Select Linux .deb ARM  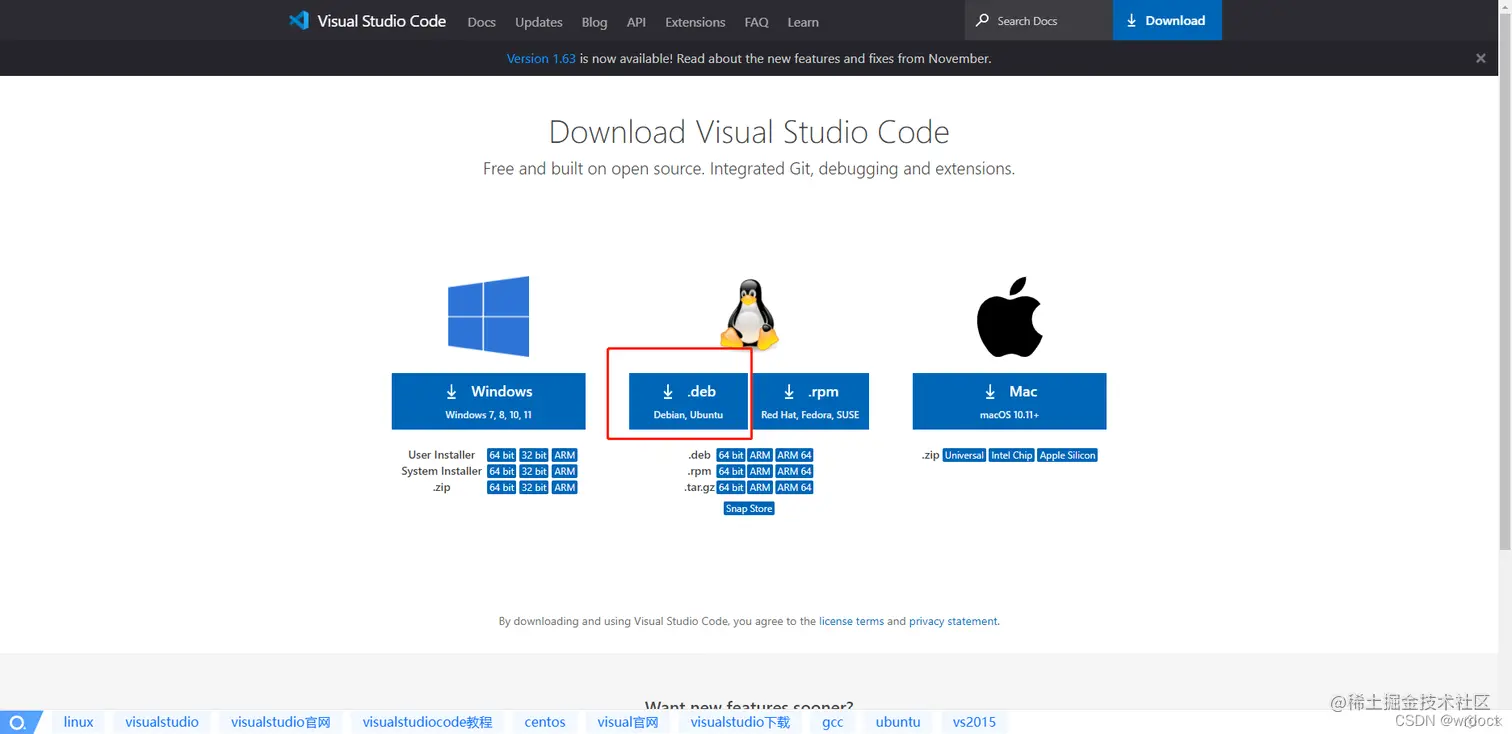760,455
